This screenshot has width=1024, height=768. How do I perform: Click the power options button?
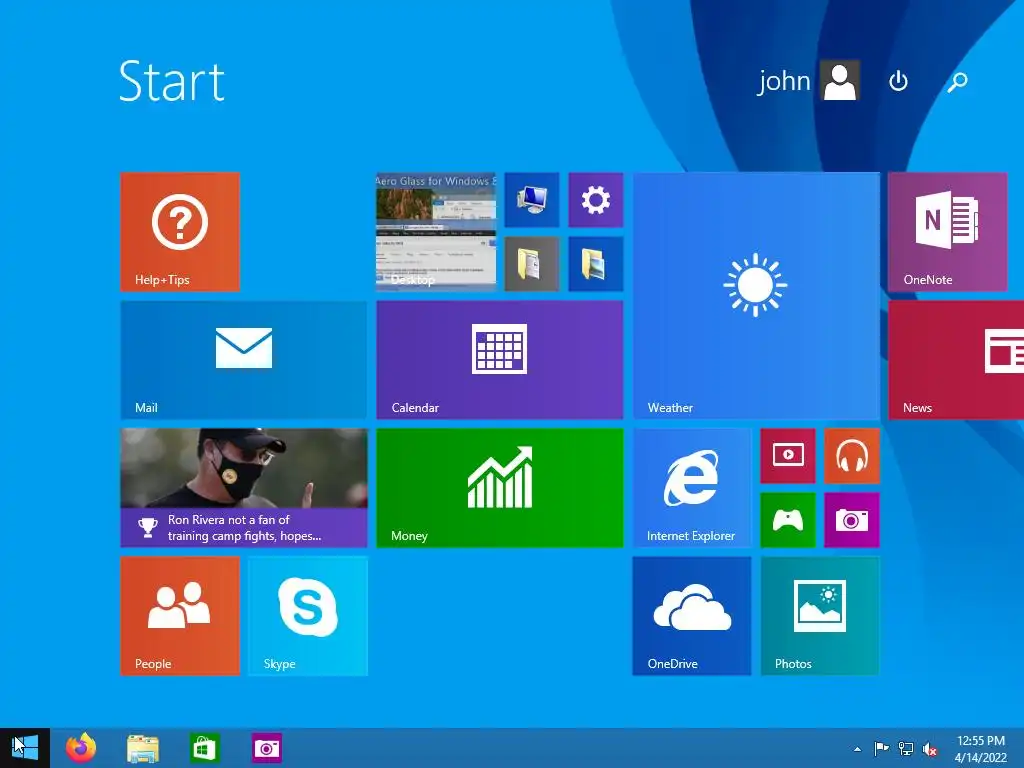pyautogui.click(x=899, y=81)
